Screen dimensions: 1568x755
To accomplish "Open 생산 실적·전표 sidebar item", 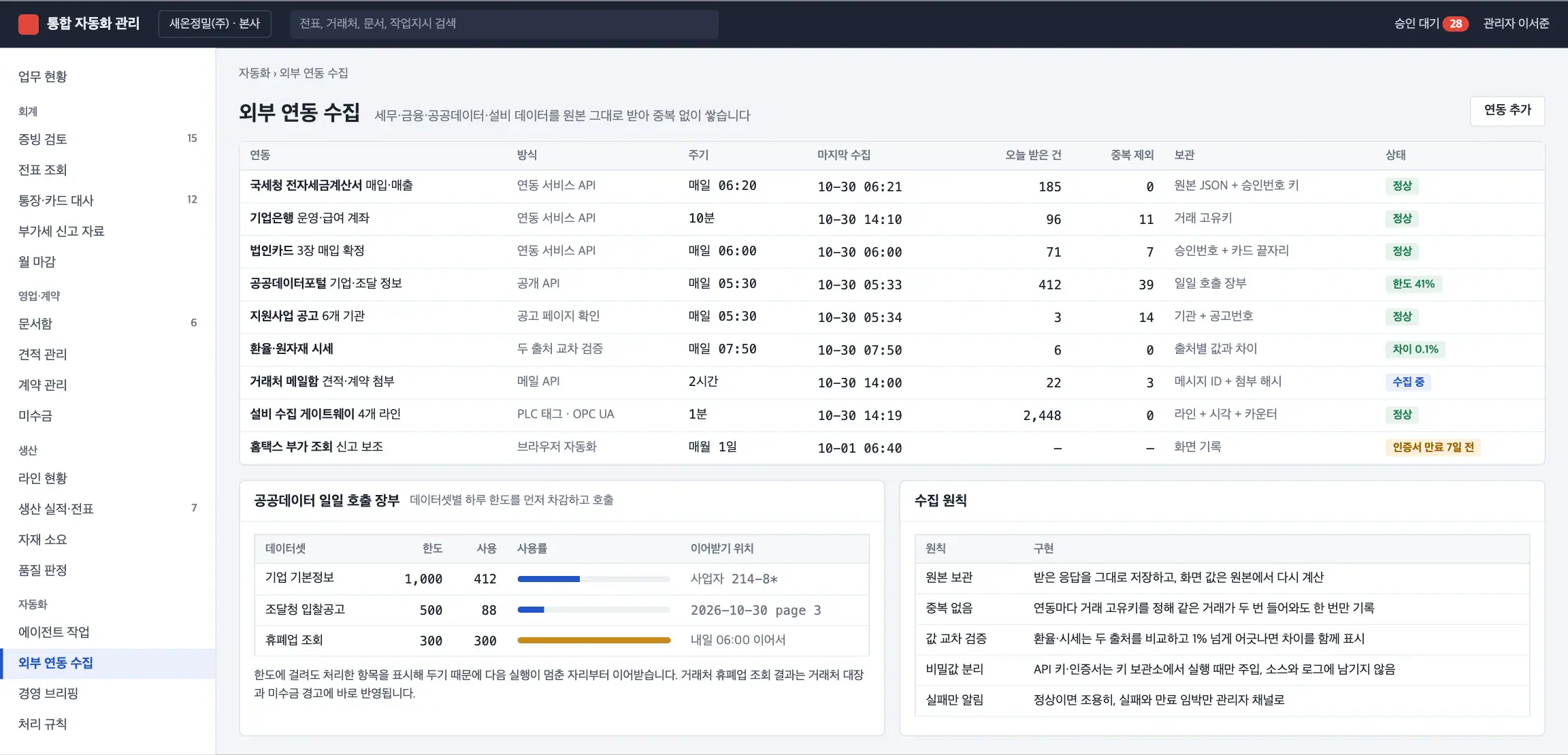I will tap(108, 509).
